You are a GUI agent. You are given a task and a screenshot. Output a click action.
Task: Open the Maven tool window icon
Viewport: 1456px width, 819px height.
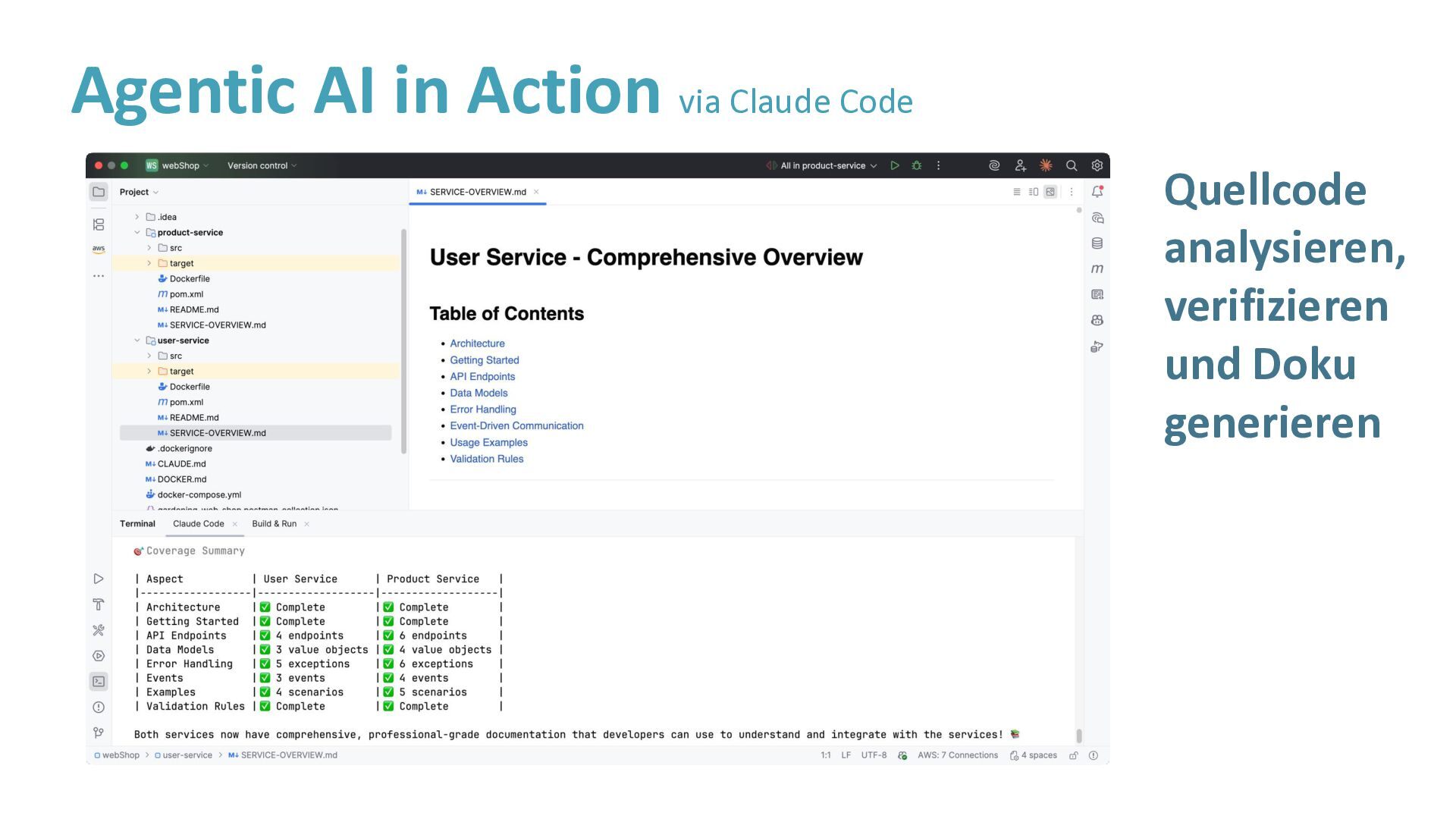click(1097, 268)
